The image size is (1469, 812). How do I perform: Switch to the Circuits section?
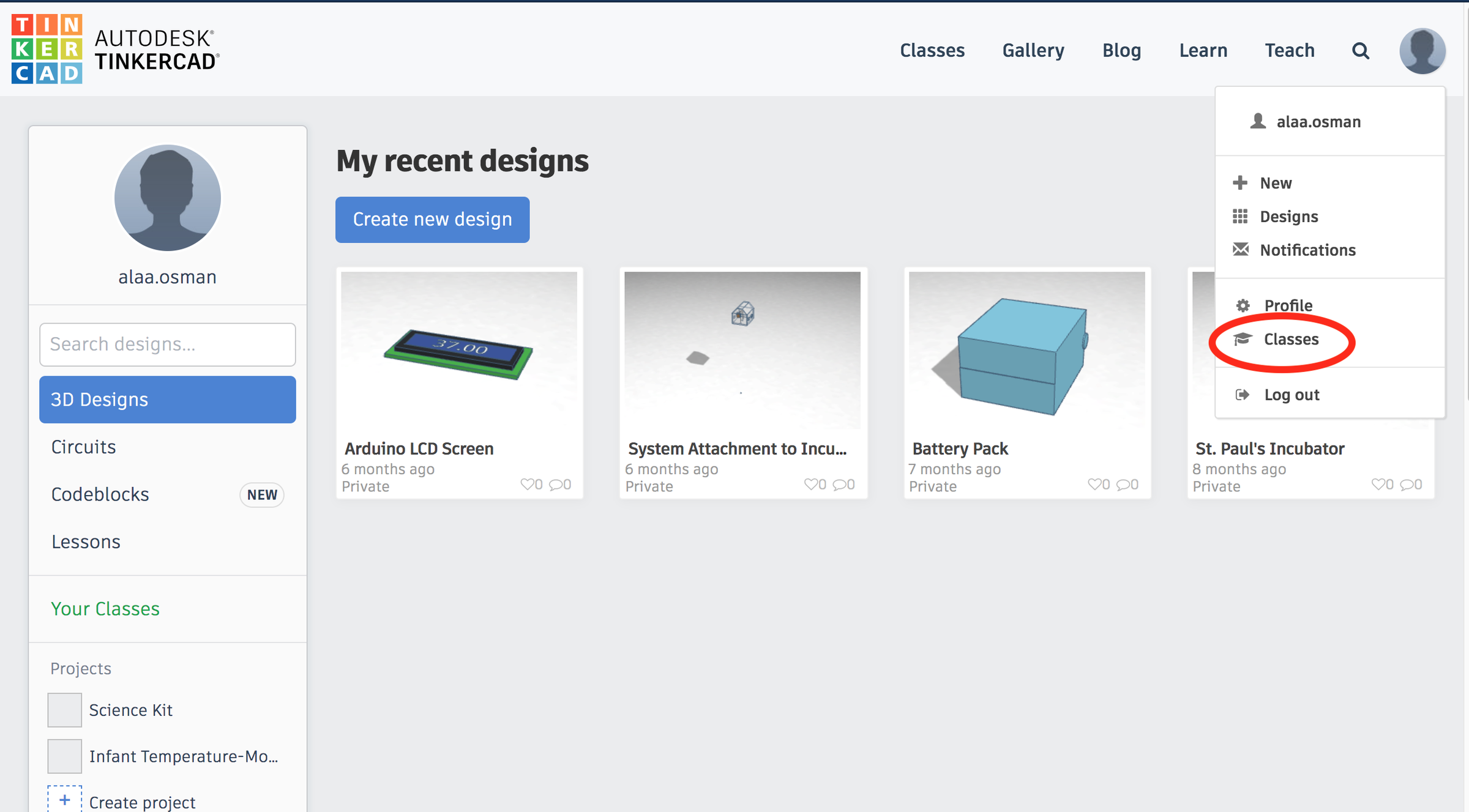click(x=83, y=447)
